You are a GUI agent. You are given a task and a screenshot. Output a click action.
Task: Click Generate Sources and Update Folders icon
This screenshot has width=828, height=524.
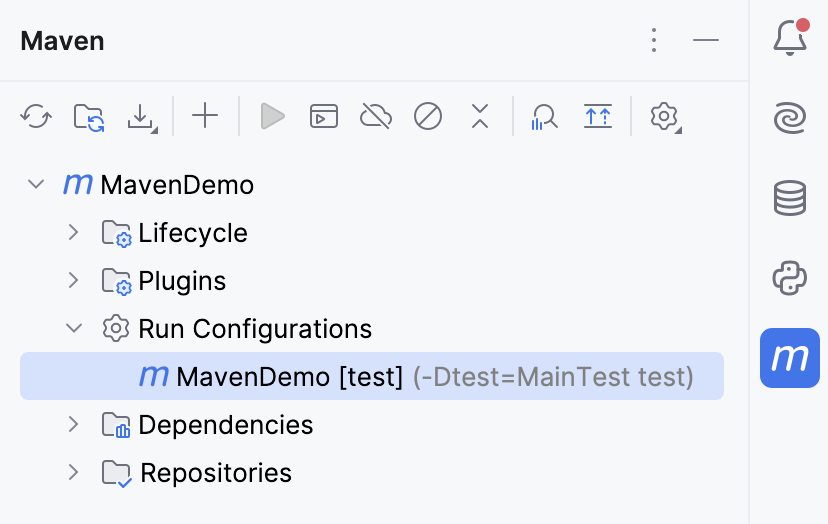click(89, 117)
